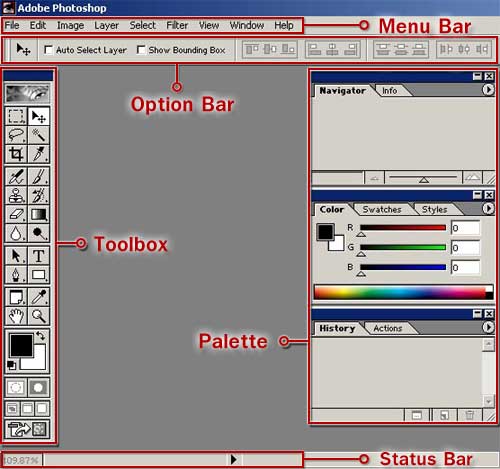Open the Window menu
The image size is (500, 469).
pyautogui.click(x=247, y=25)
